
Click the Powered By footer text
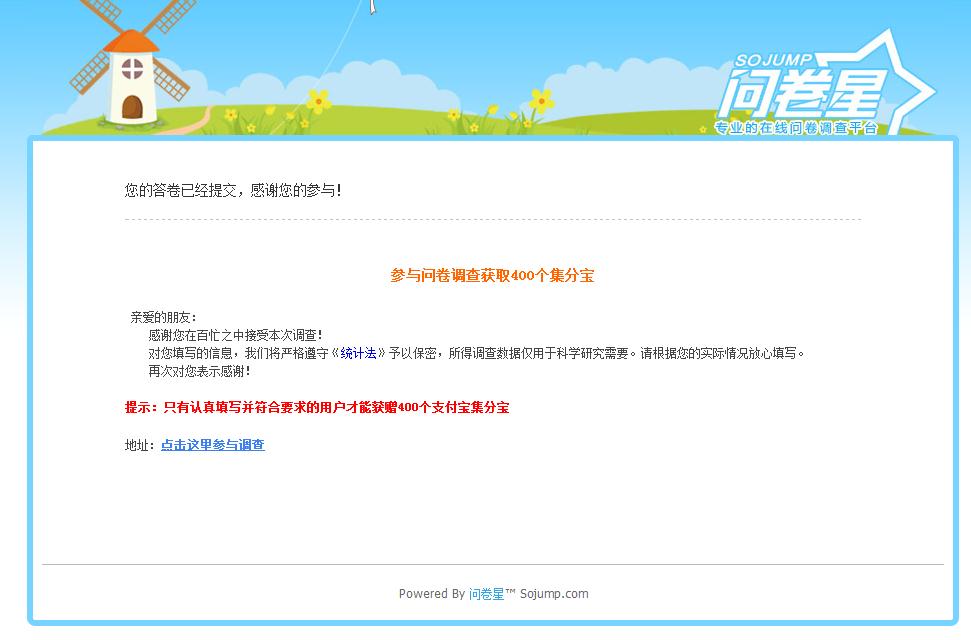pyautogui.click(x=431, y=594)
